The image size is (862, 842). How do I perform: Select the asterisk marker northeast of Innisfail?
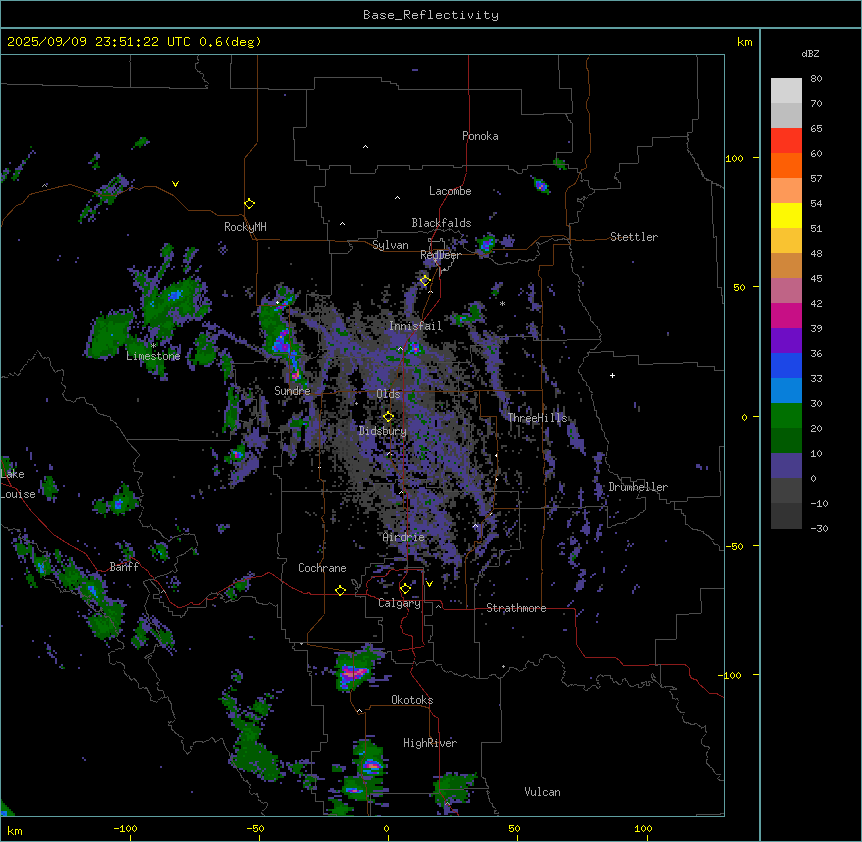(502, 303)
